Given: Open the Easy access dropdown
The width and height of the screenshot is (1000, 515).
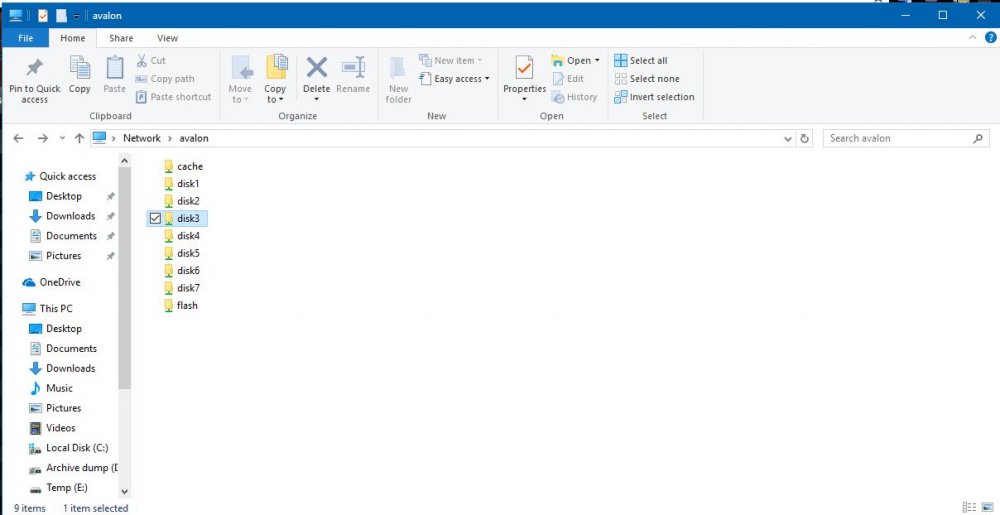Looking at the screenshot, I should pos(455,79).
